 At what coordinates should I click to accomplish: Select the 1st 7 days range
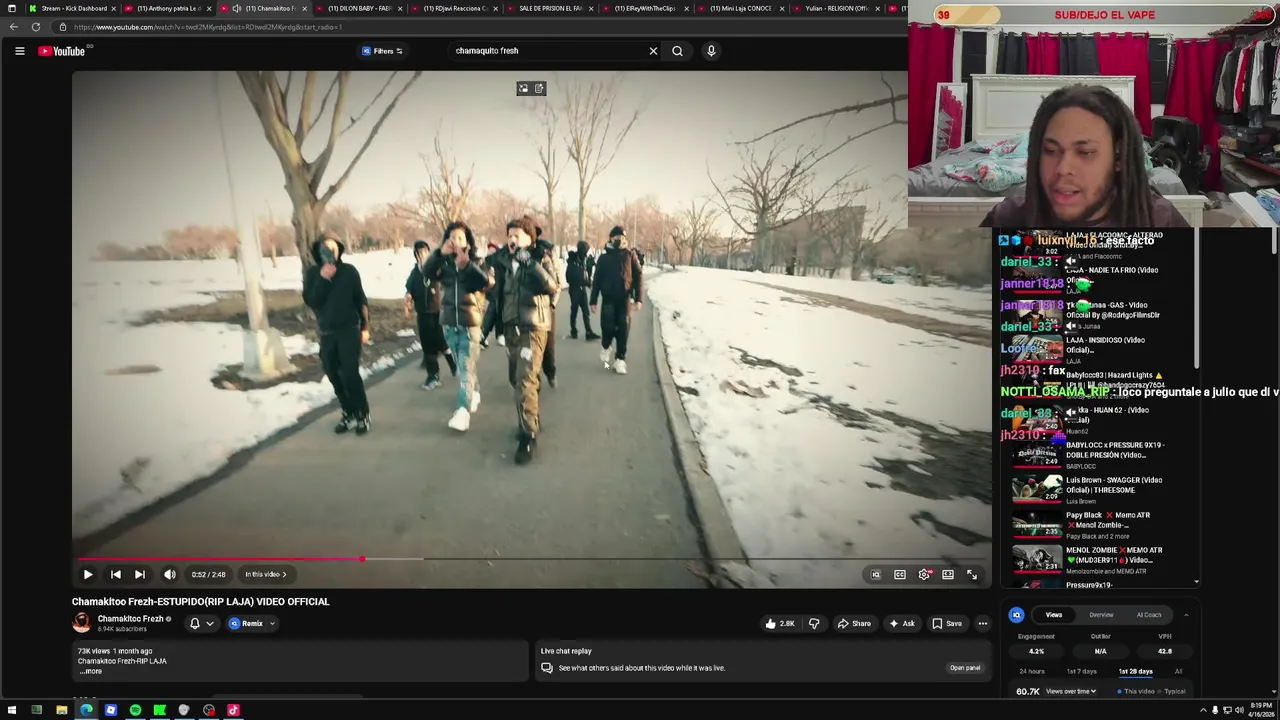[1082, 672]
